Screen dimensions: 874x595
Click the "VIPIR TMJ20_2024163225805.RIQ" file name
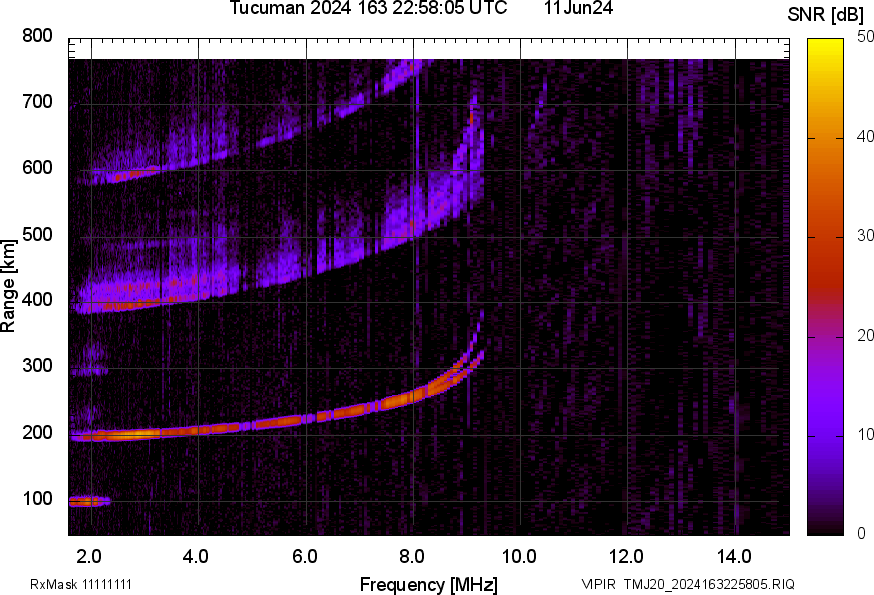[688, 585]
